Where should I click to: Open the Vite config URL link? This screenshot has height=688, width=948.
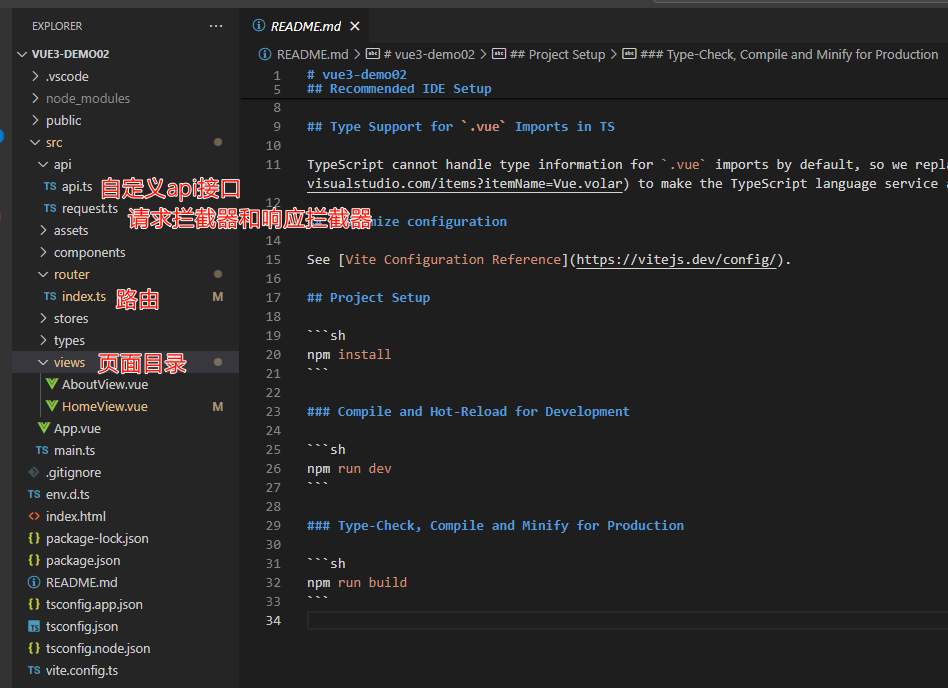pos(676,259)
